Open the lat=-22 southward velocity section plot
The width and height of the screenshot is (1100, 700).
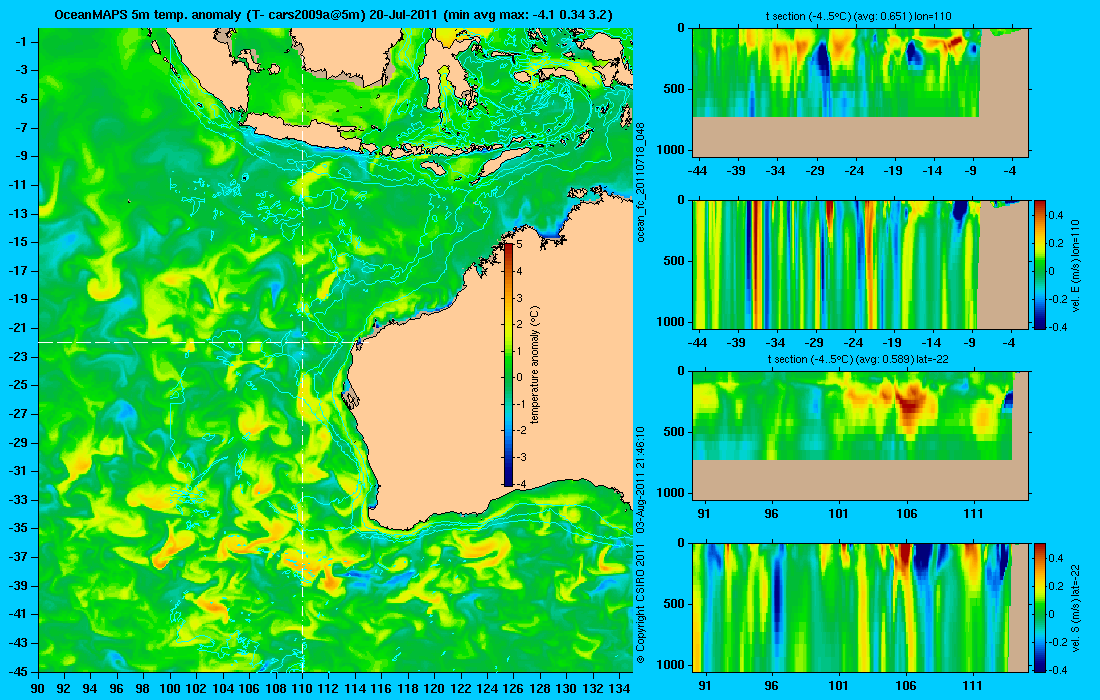(860, 607)
